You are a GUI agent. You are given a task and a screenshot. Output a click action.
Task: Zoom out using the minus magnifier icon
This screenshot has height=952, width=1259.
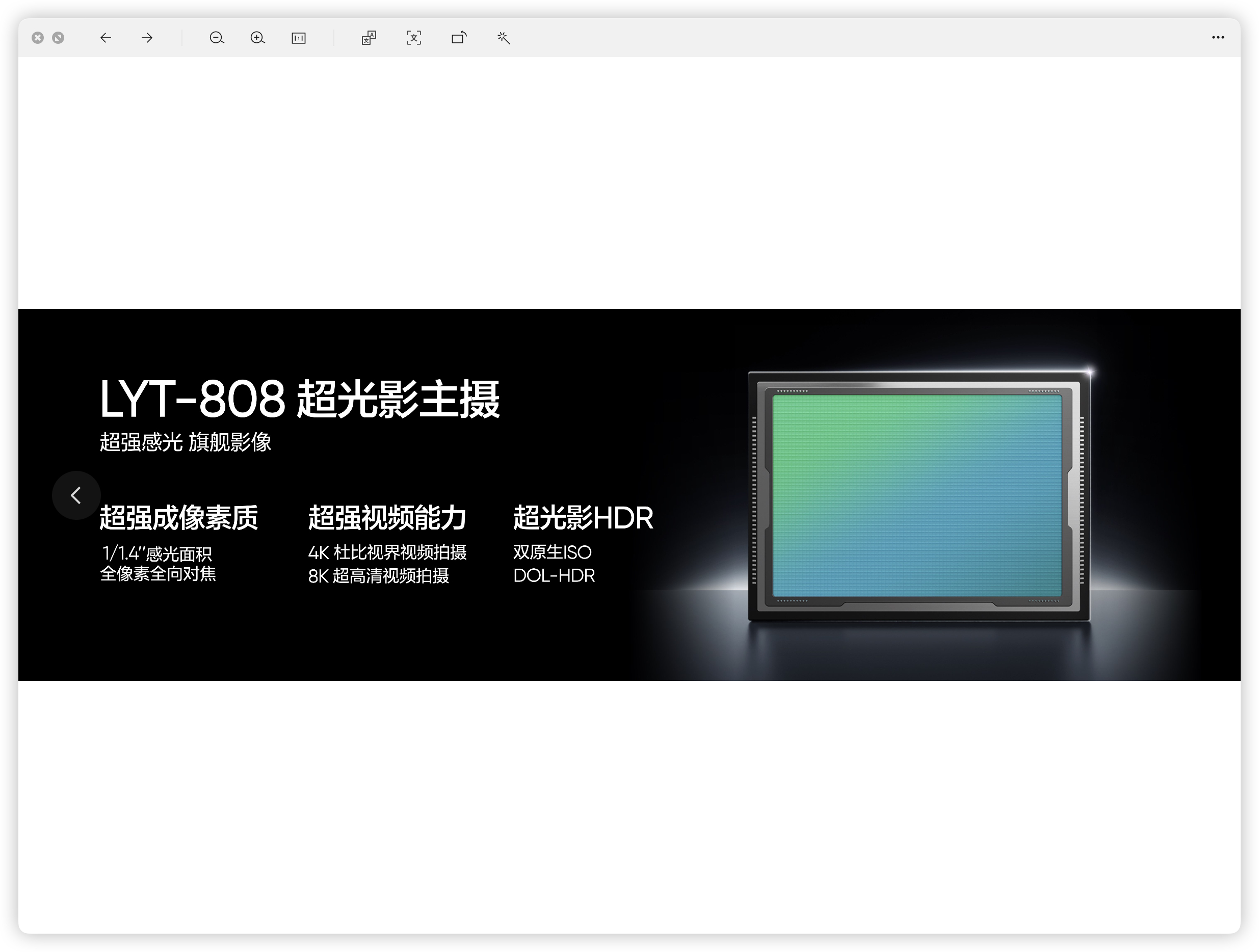(217, 38)
